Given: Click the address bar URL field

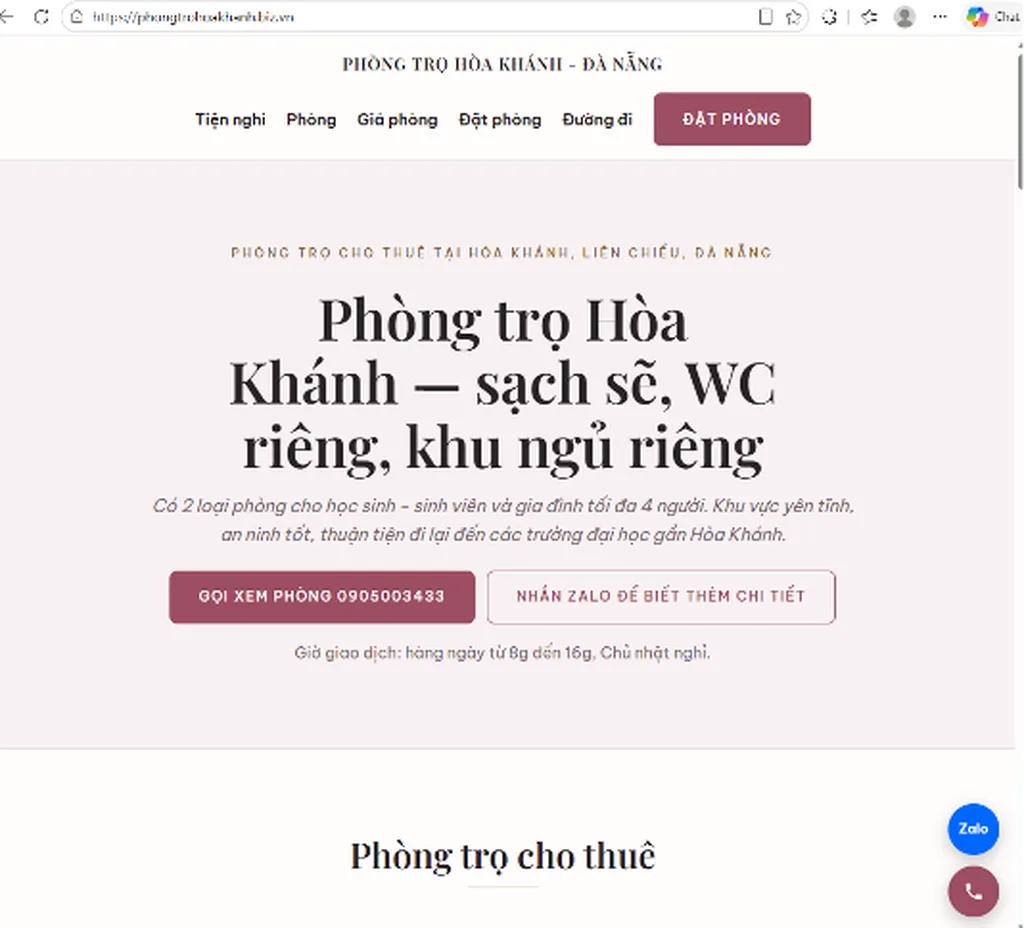Looking at the screenshot, I should (x=418, y=17).
